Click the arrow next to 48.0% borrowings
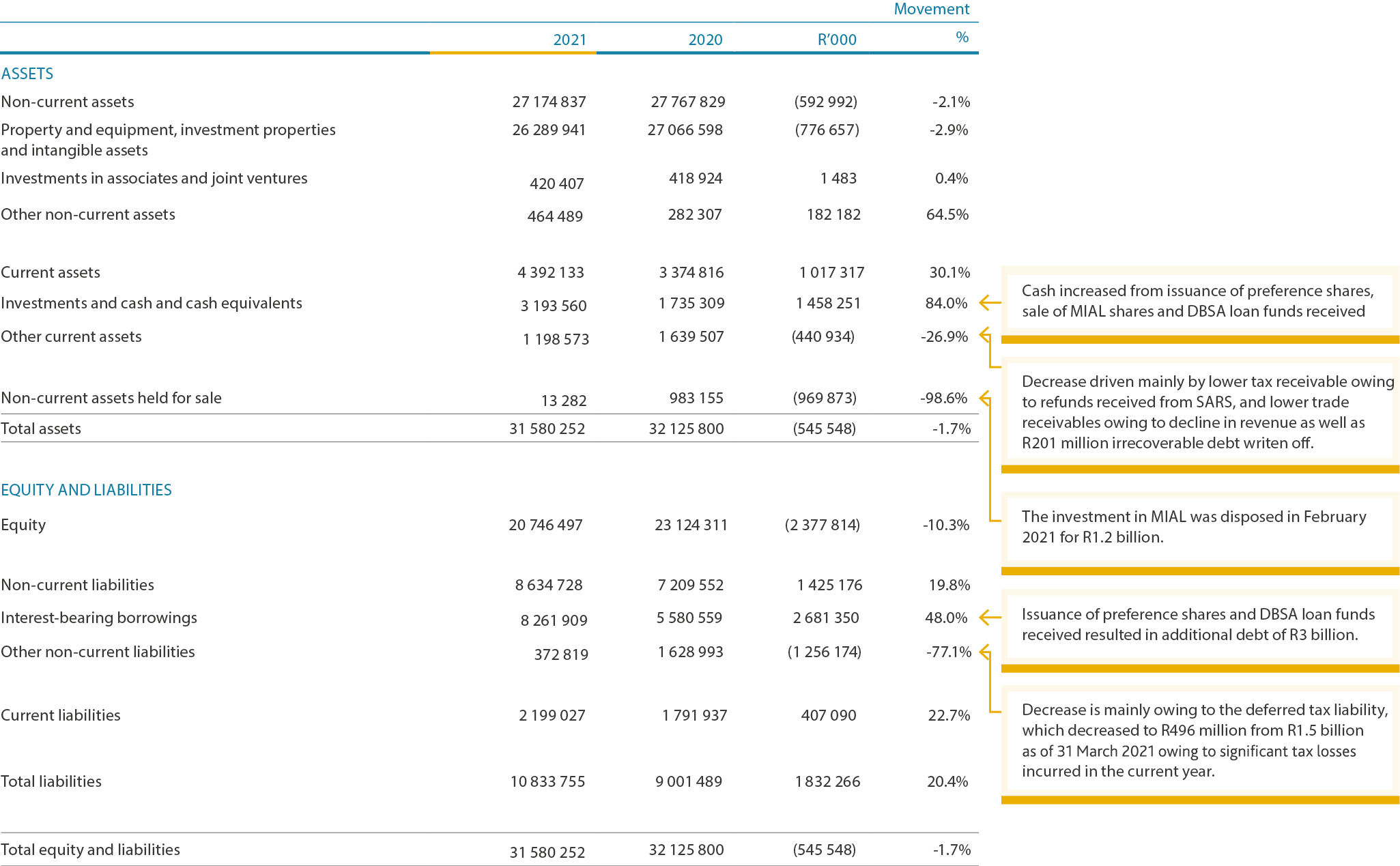The image size is (1400, 866). [988, 618]
